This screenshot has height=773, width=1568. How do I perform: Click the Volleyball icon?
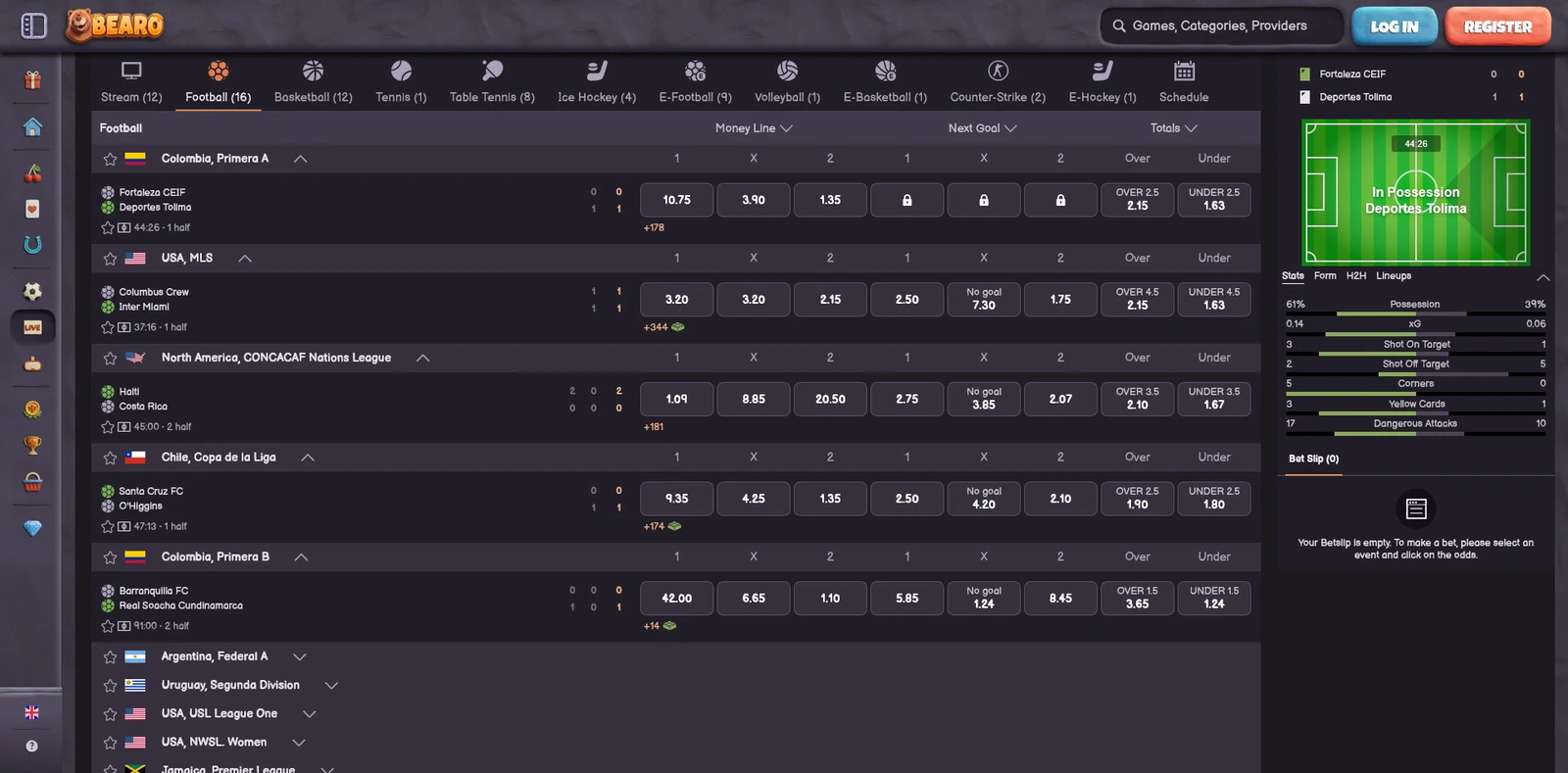(x=787, y=71)
